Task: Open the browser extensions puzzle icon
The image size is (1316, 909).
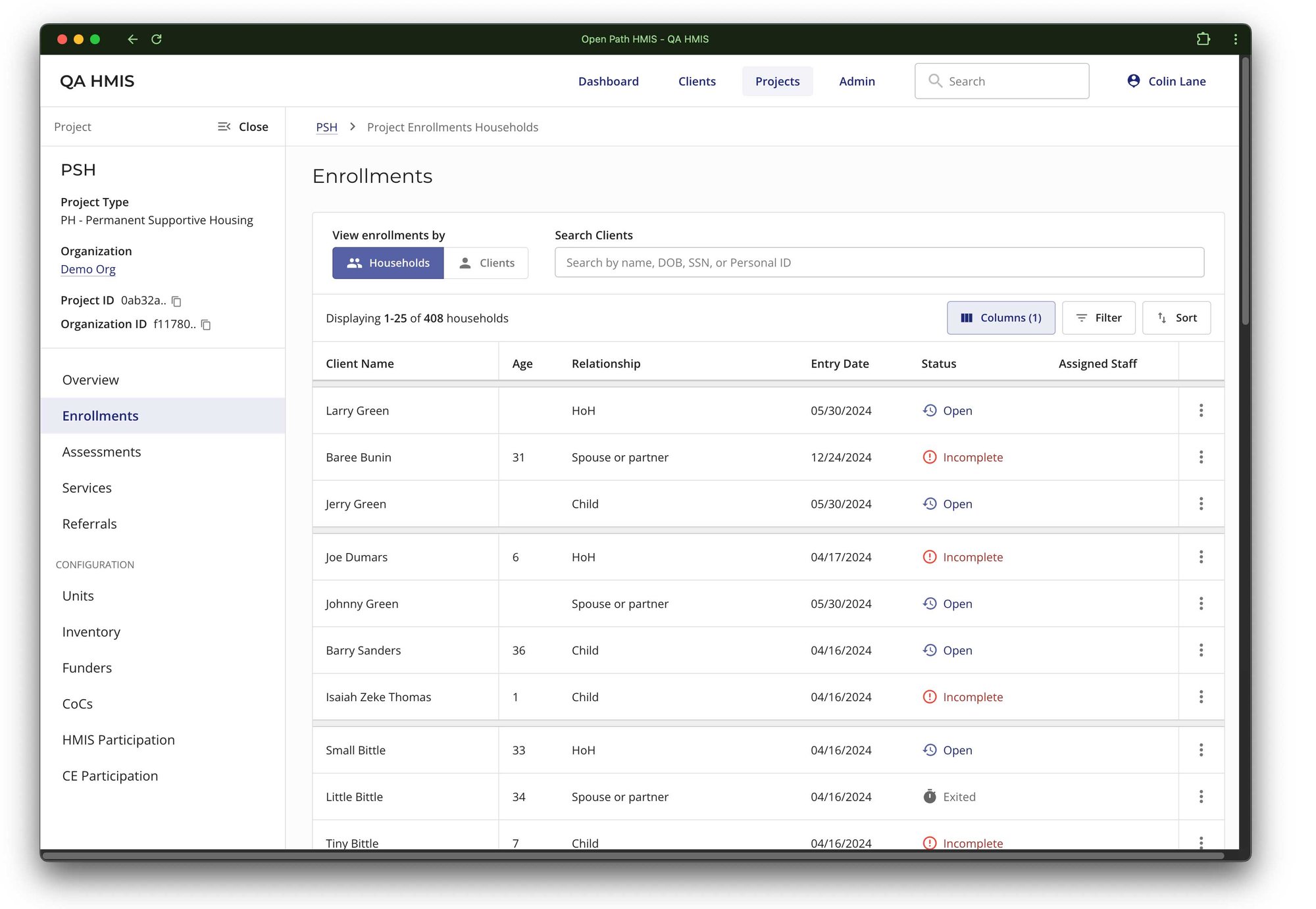Action: coord(1204,39)
